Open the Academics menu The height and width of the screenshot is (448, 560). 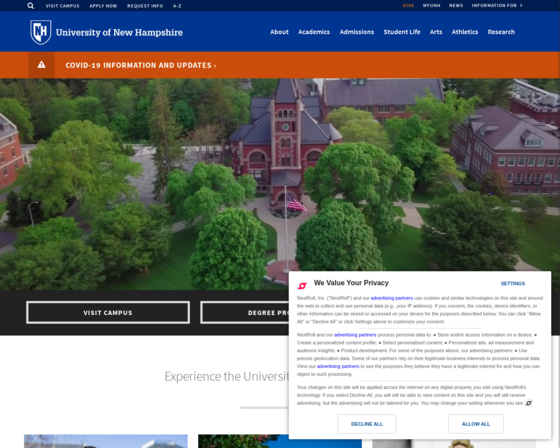coord(314,32)
